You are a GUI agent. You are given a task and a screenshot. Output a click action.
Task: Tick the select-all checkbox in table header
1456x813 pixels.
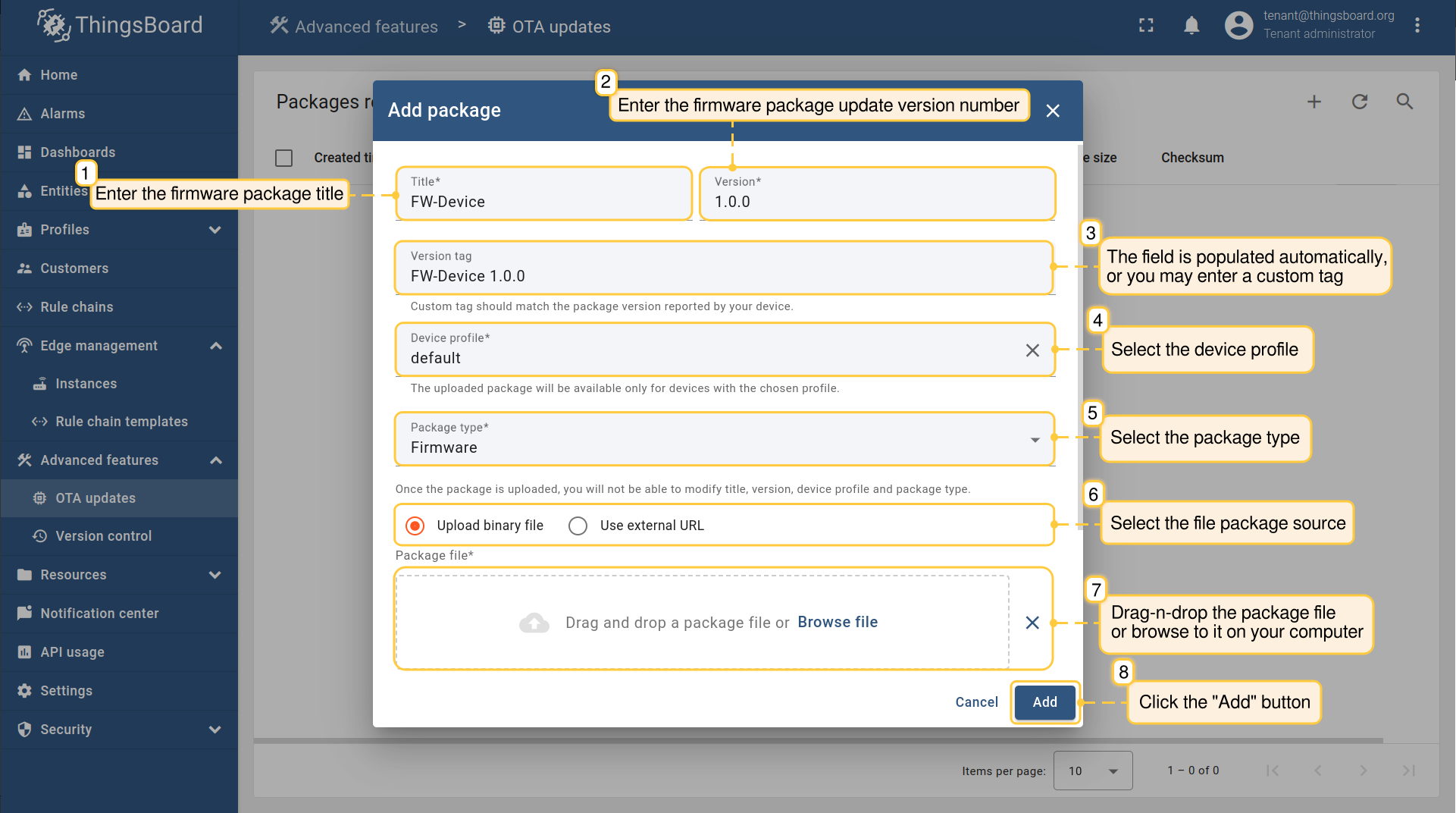[x=284, y=158]
